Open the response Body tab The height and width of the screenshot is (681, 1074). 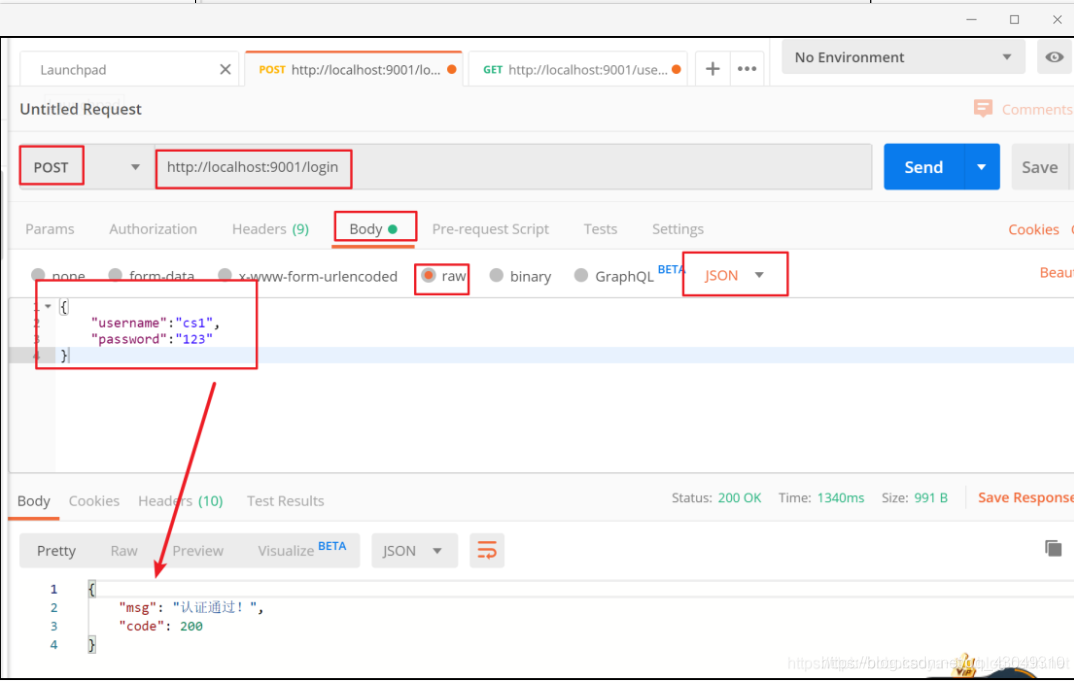[34, 501]
